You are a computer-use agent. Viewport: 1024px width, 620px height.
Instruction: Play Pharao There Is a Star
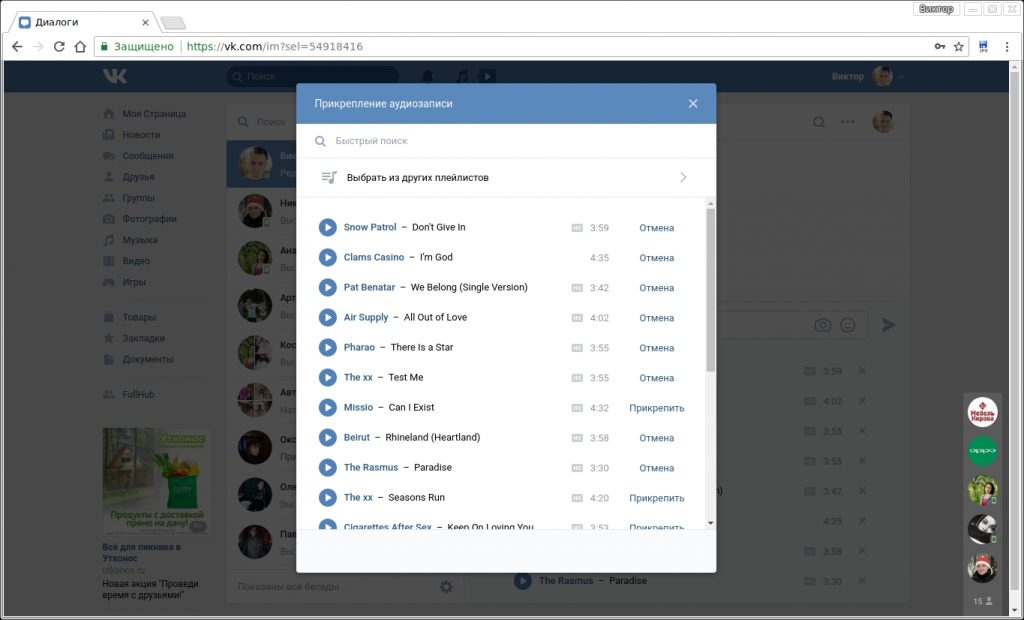pos(327,348)
